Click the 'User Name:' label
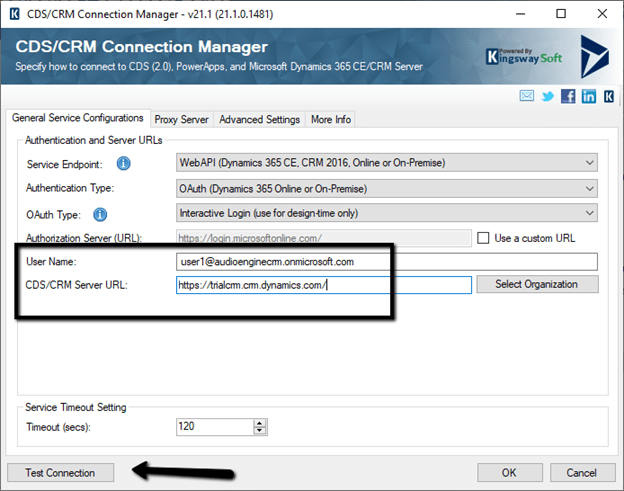 click(x=51, y=261)
